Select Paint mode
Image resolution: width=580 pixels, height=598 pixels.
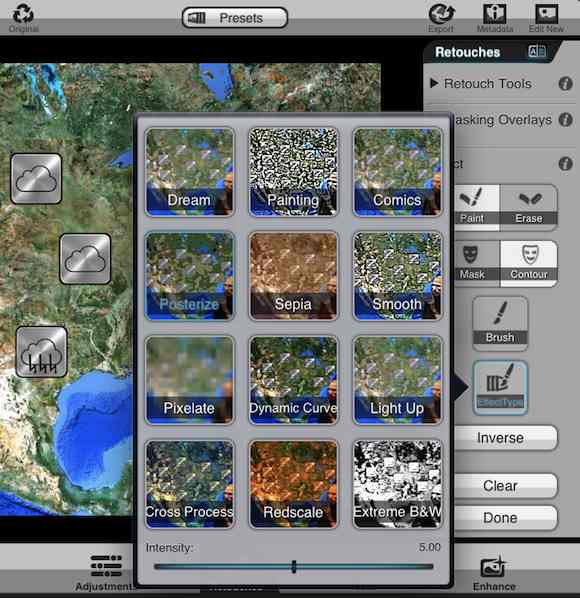click(476, 207)
